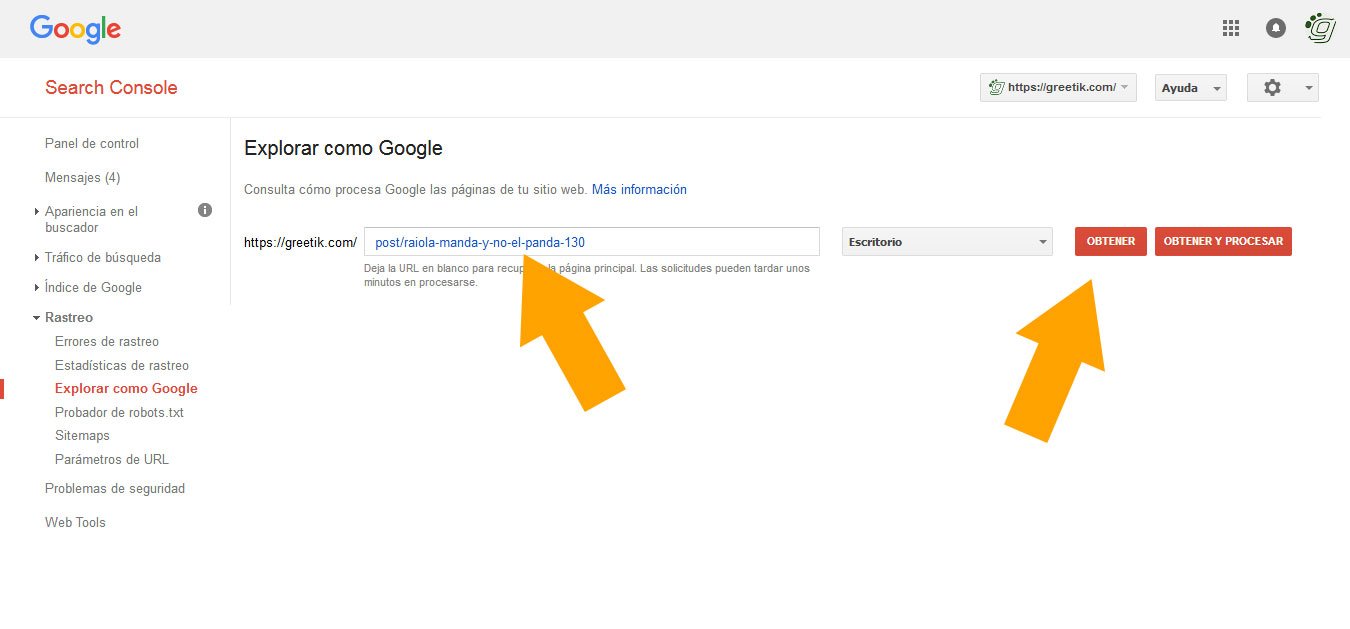Open Web Tools
The image size is (1350, 629).
(x=75, y=522)
